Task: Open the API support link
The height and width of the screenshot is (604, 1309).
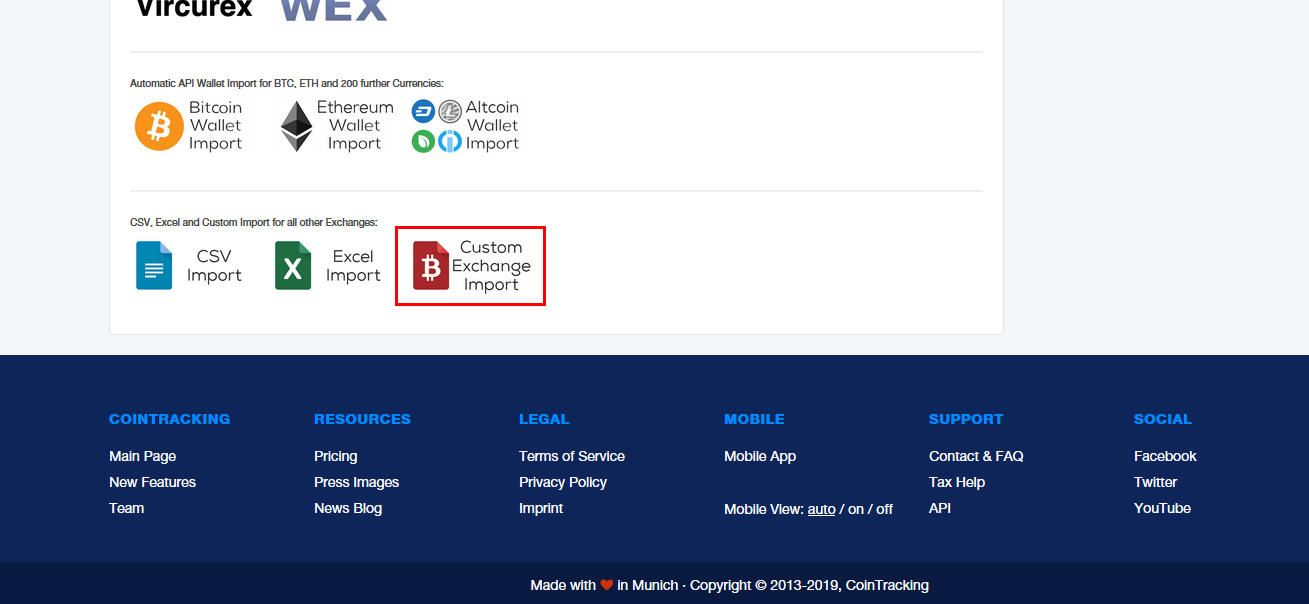Action: [x=940, y=508]
